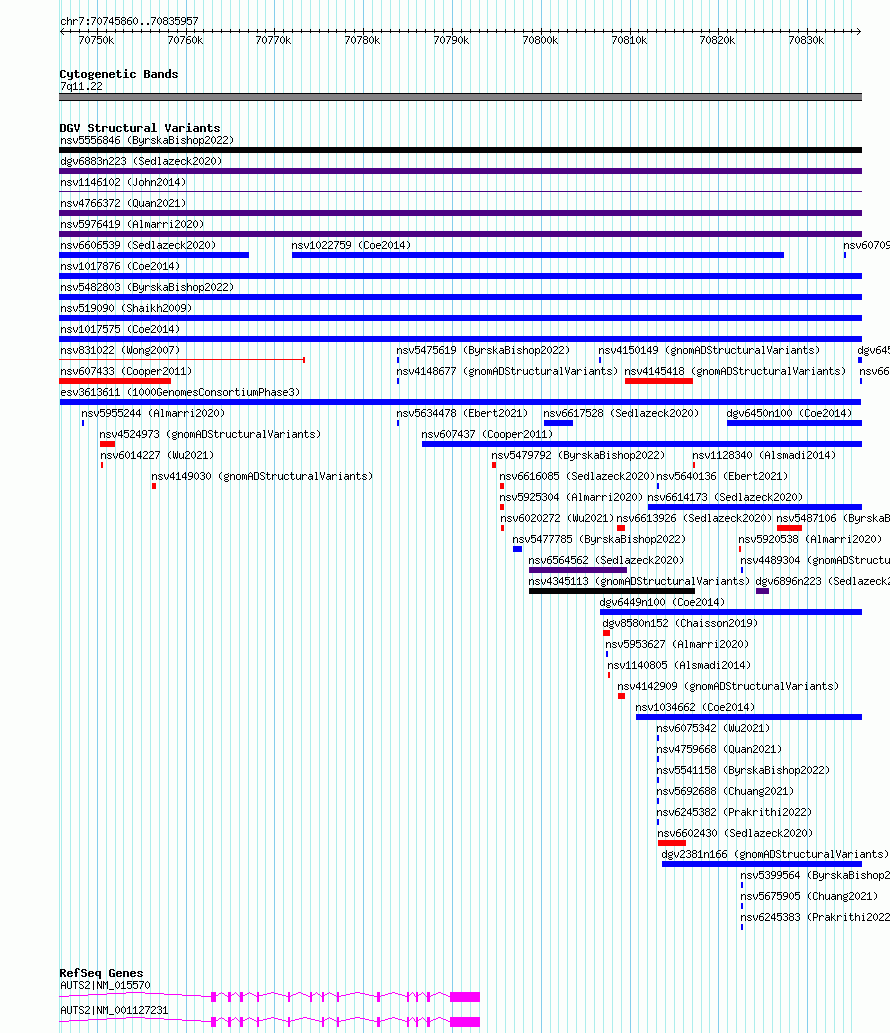Screen dimensions: 890x1033
Task: Click nsv6020272 (Wu2021) label
Action: click(557, 520)
